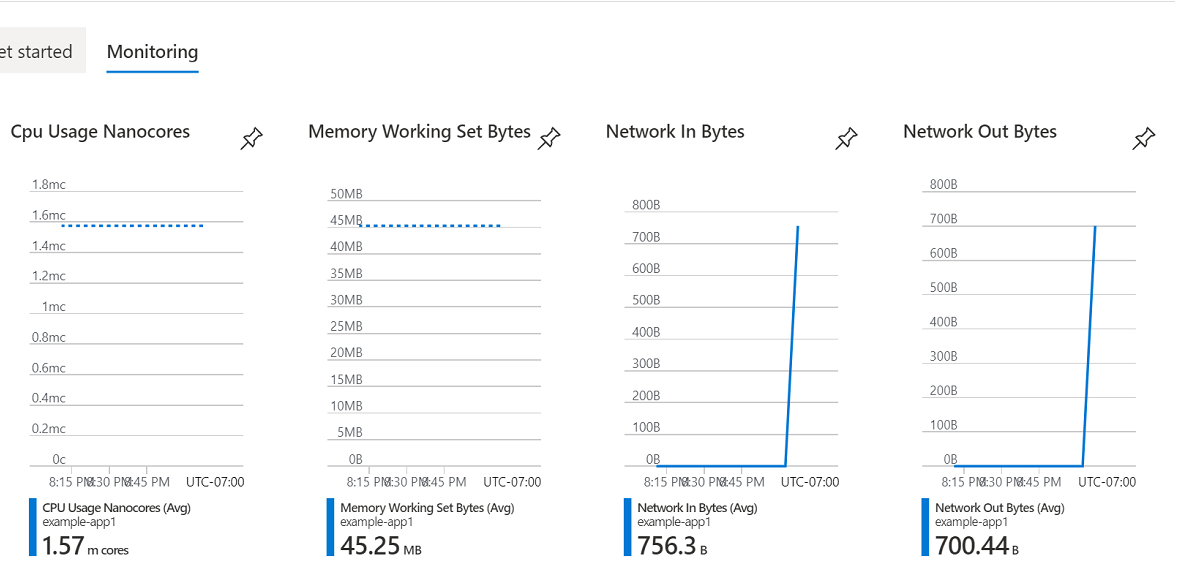Click the UTC-07:00 label on the CPU chart
The height and width of the screenshot is (583, 1185).
click(x=214, y=481)
